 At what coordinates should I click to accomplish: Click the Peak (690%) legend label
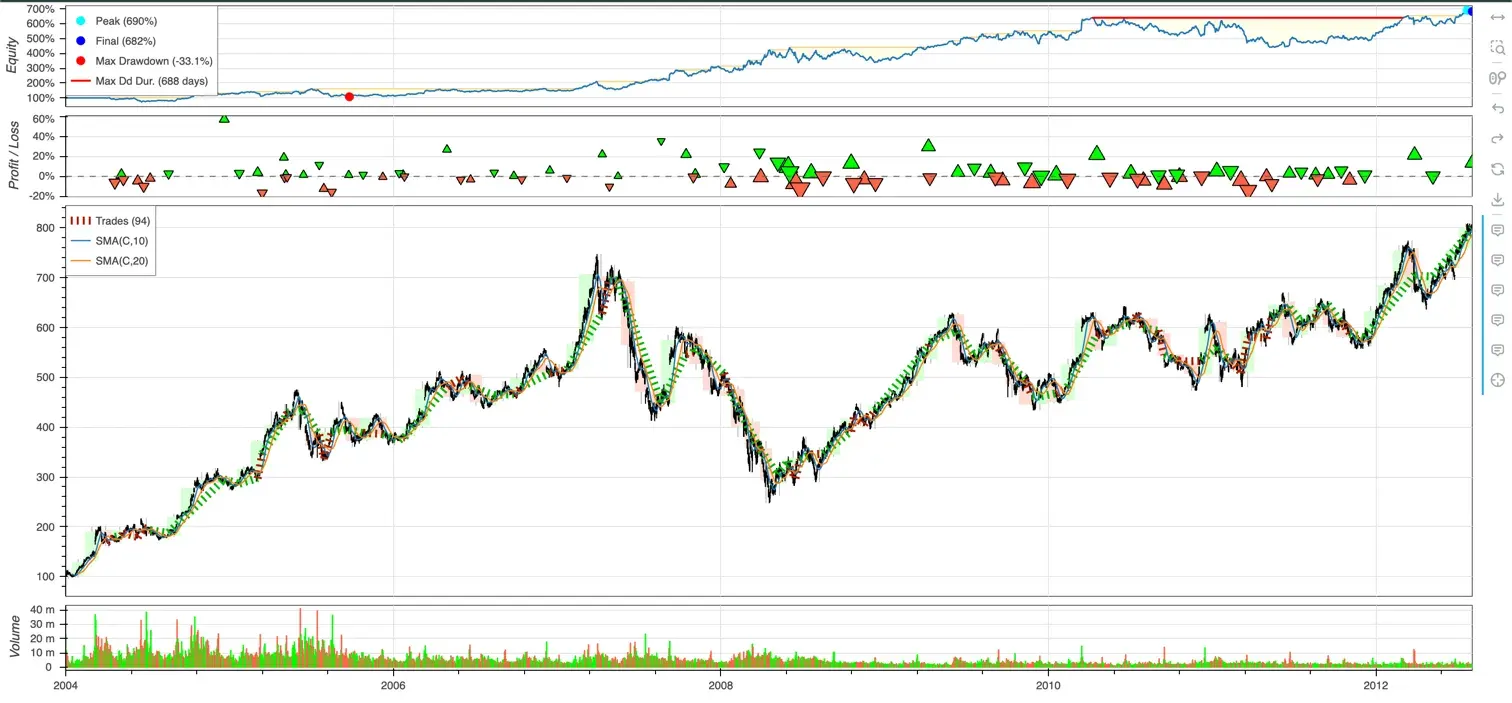tap(125, 21)
